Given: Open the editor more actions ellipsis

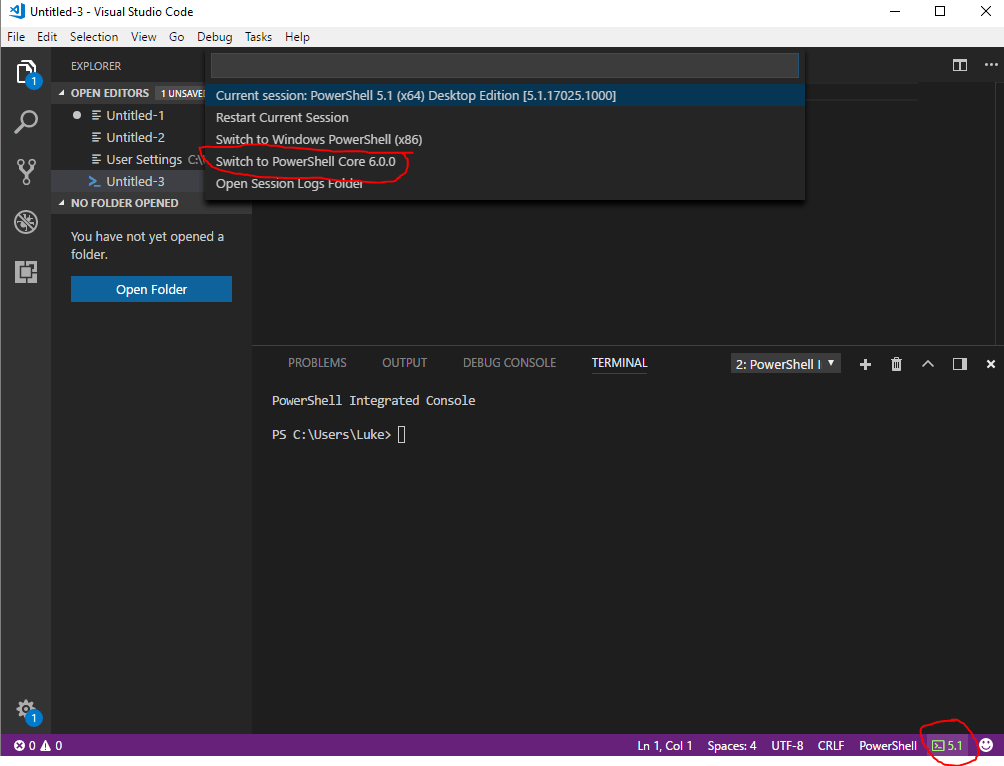Looking at the screenshot, I should click(991, 65).
